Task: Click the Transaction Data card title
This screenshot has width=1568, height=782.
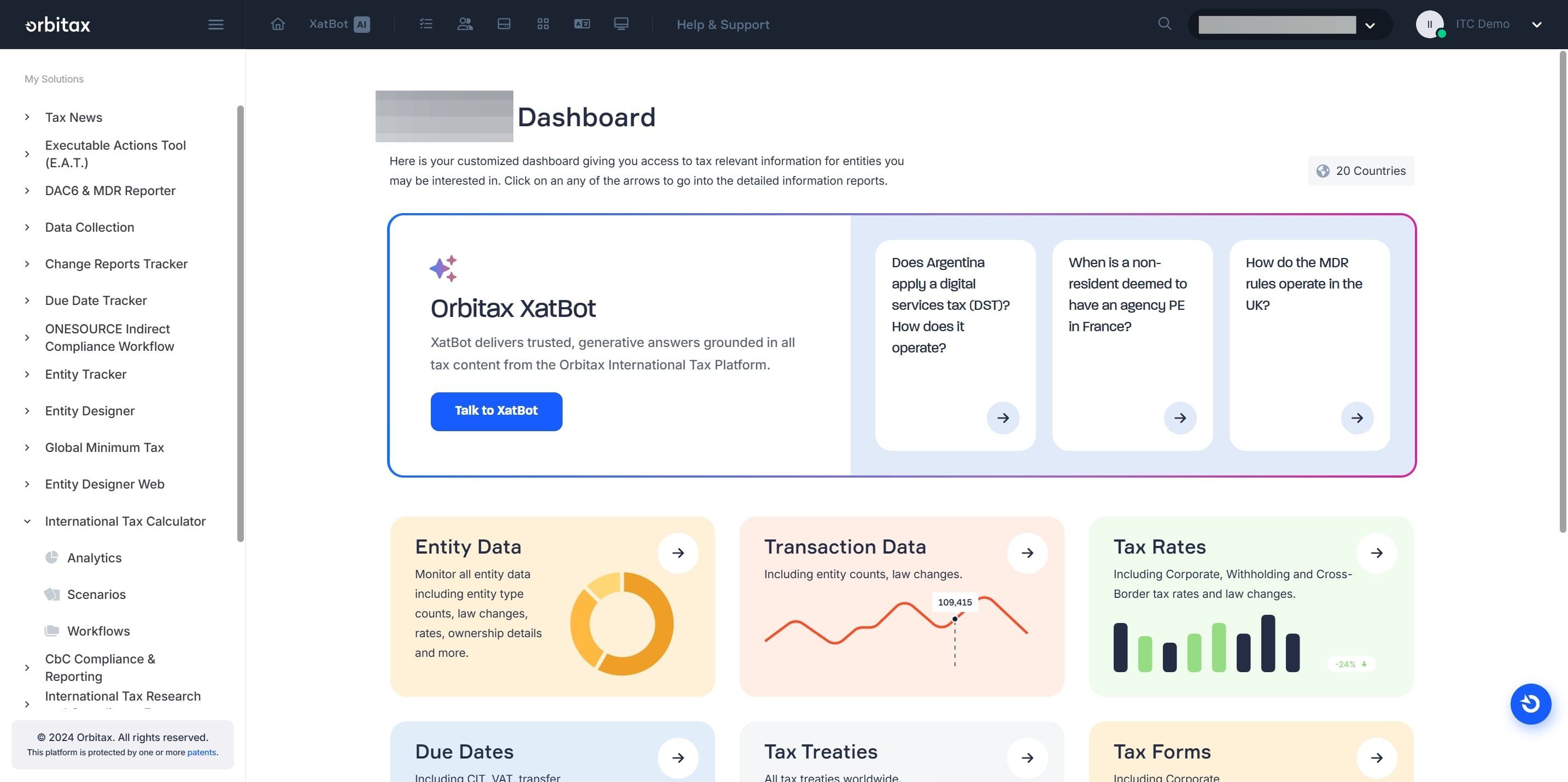Action: [x=845, y=546]
